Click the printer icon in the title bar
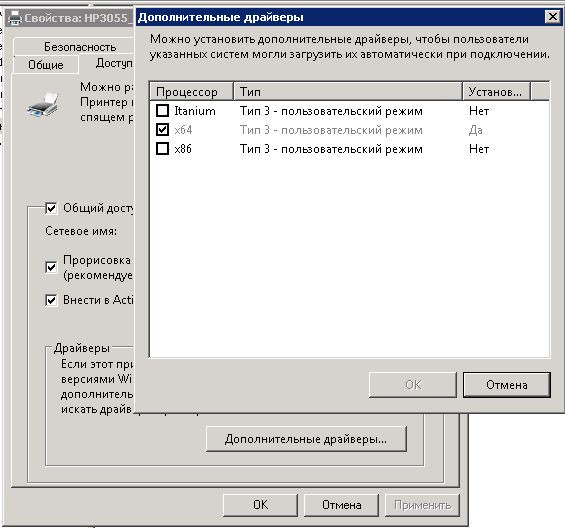Screen dimensions: 565x528 pos(15,18)
